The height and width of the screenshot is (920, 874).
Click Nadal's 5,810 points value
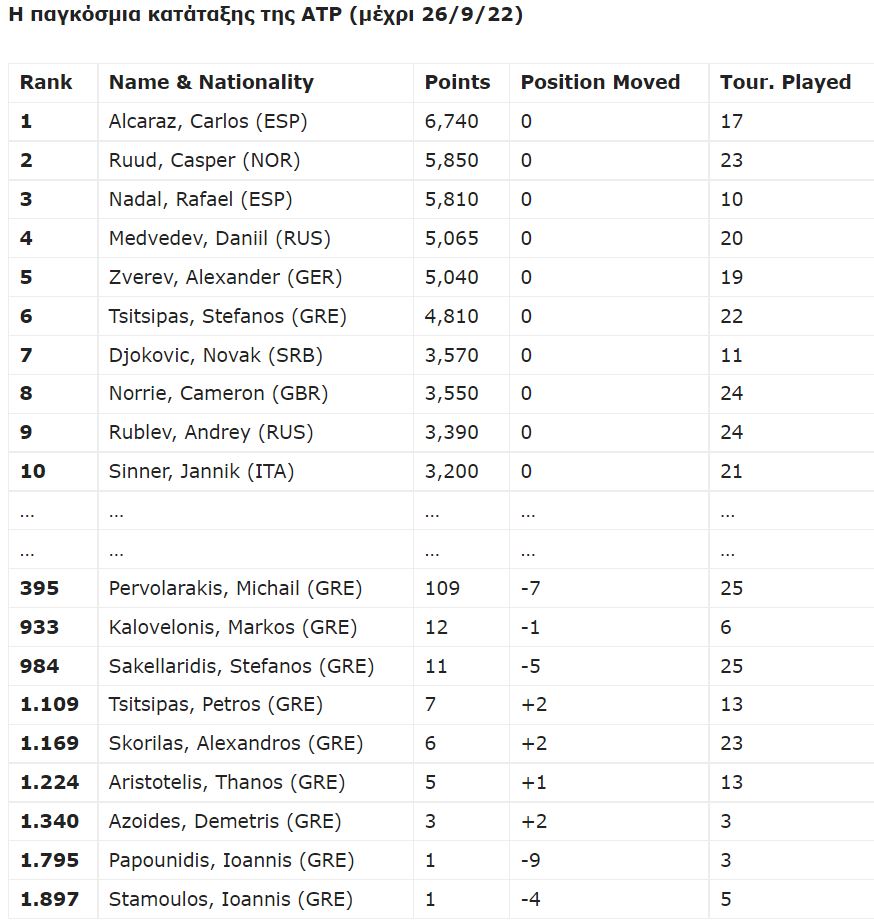click(451, 199)
